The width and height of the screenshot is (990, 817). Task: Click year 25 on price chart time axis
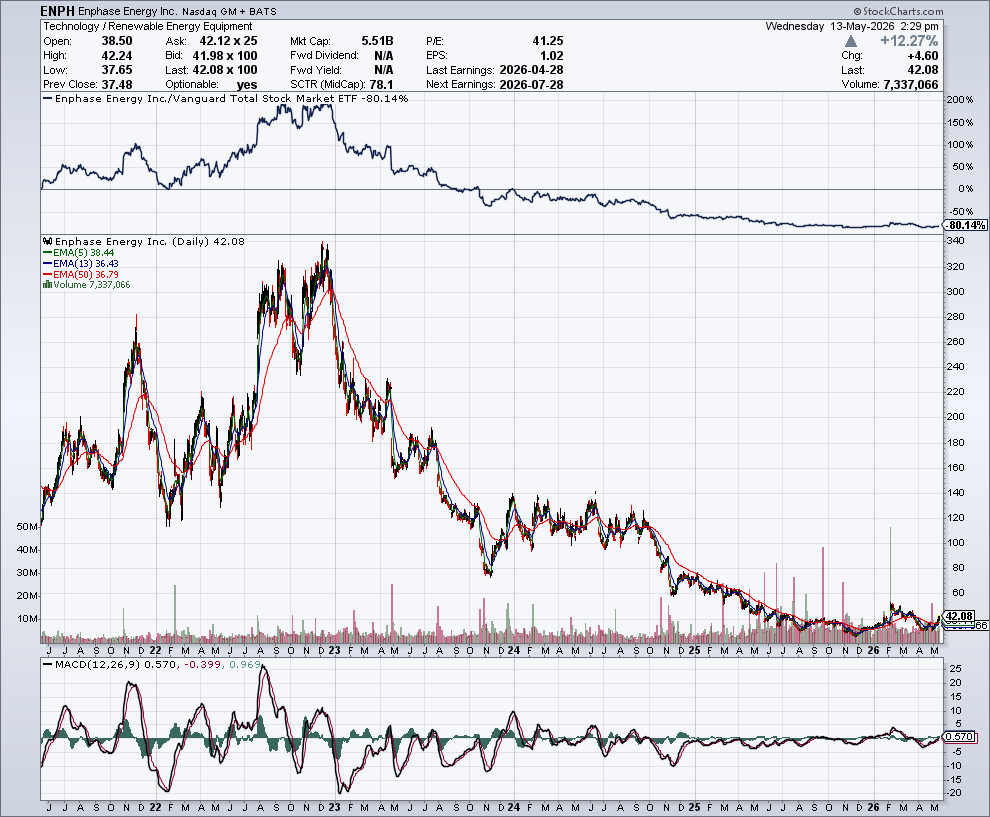695,650
